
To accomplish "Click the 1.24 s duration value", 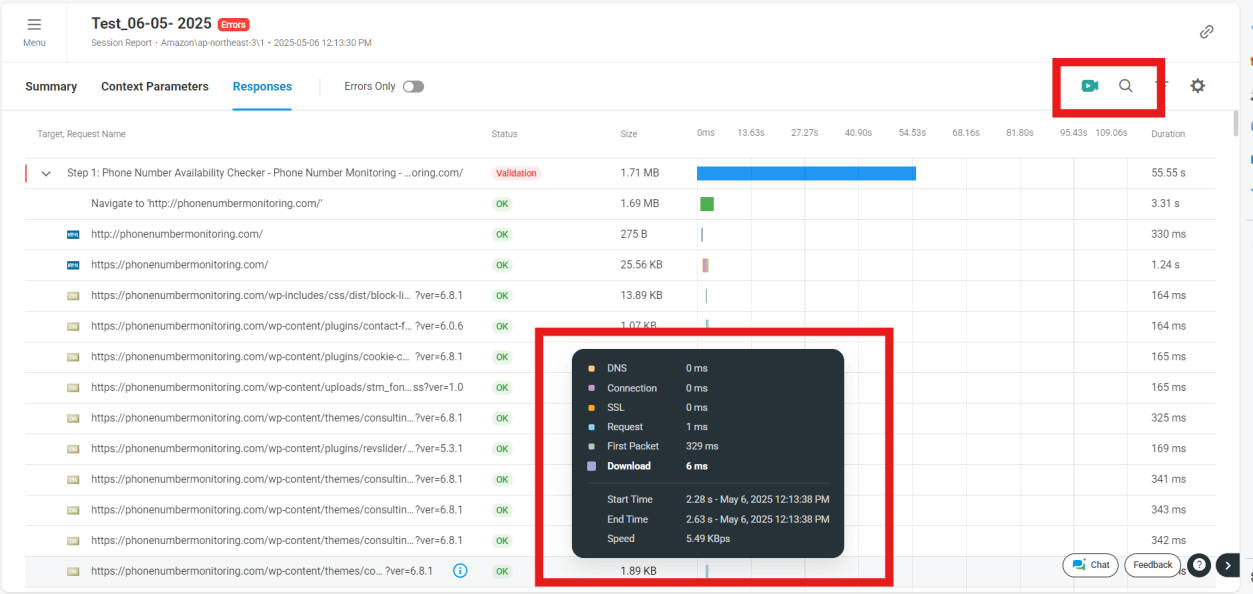I will pyautogui.click(x=1166, y=265).
